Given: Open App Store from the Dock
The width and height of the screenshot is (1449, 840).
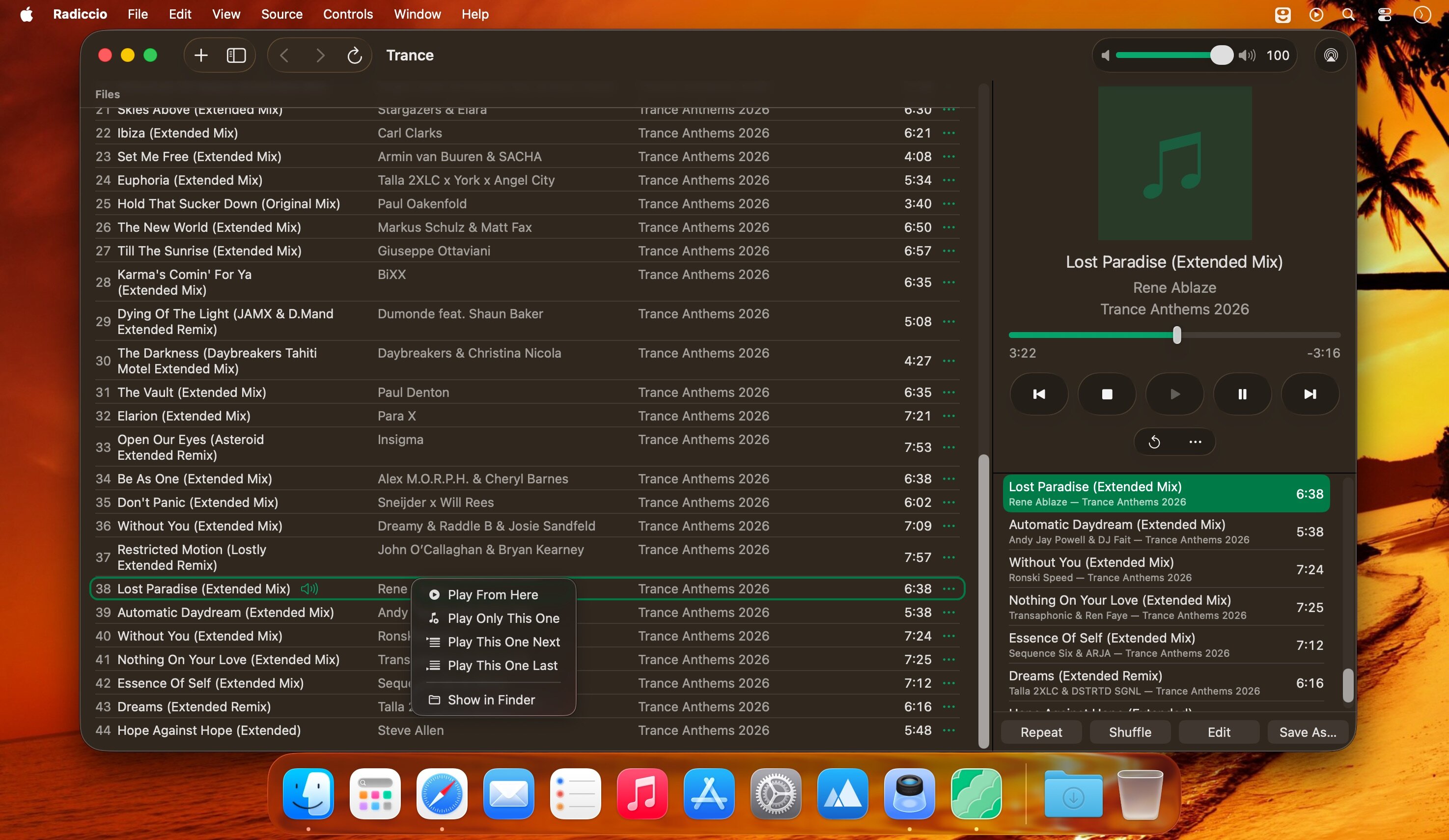Looking at the screenshot, I should (709, 793).
